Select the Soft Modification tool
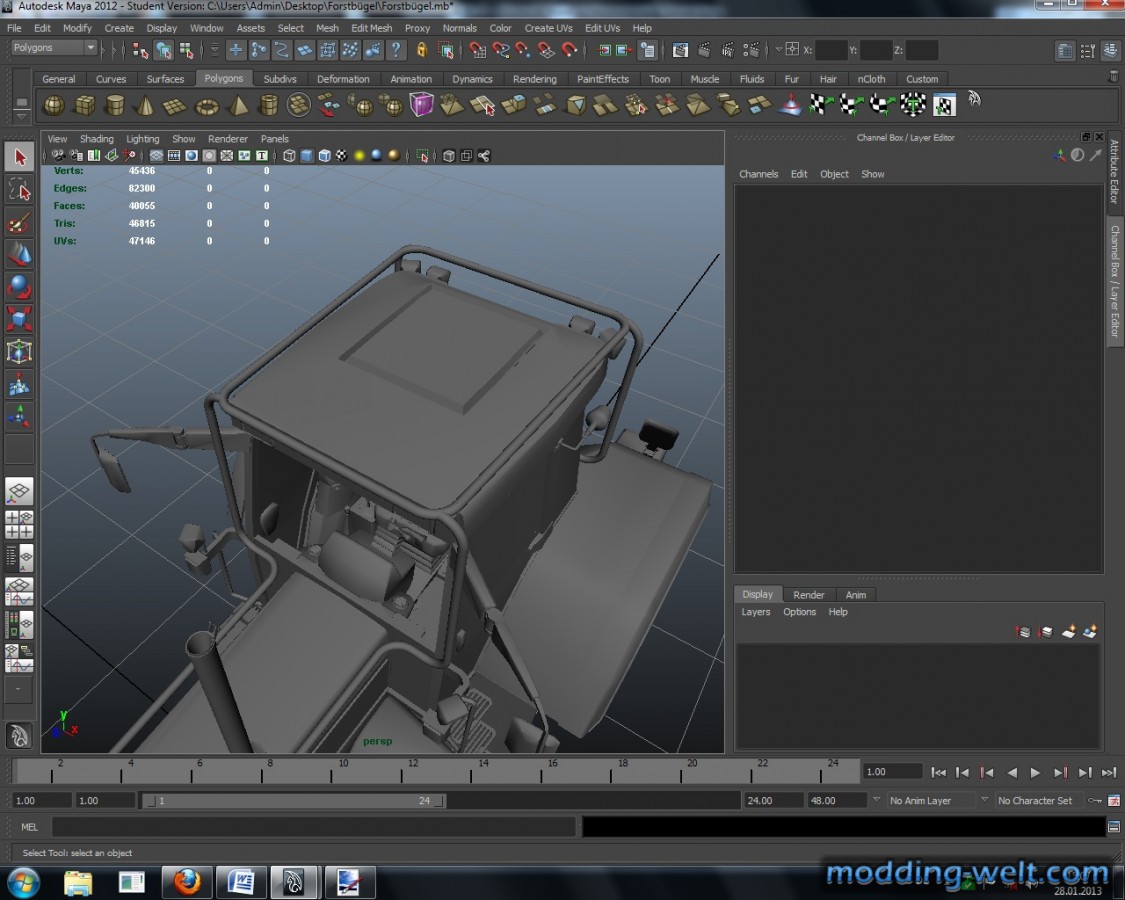1125x900 pixels. [19, 385]
